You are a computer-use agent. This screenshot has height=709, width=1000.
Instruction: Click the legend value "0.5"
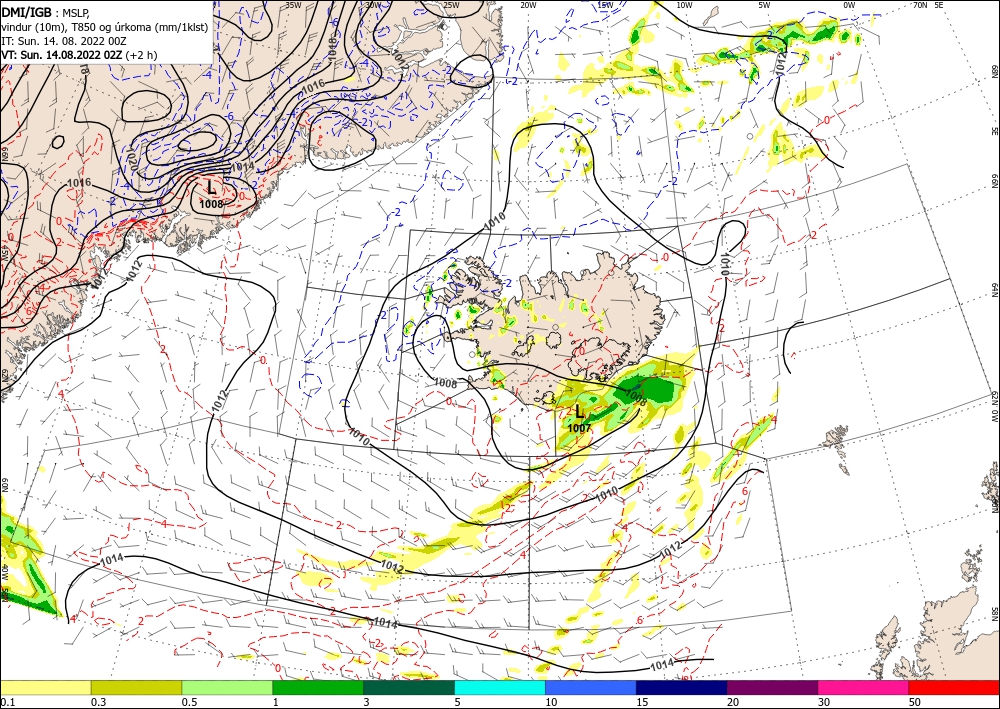(189, 702)
